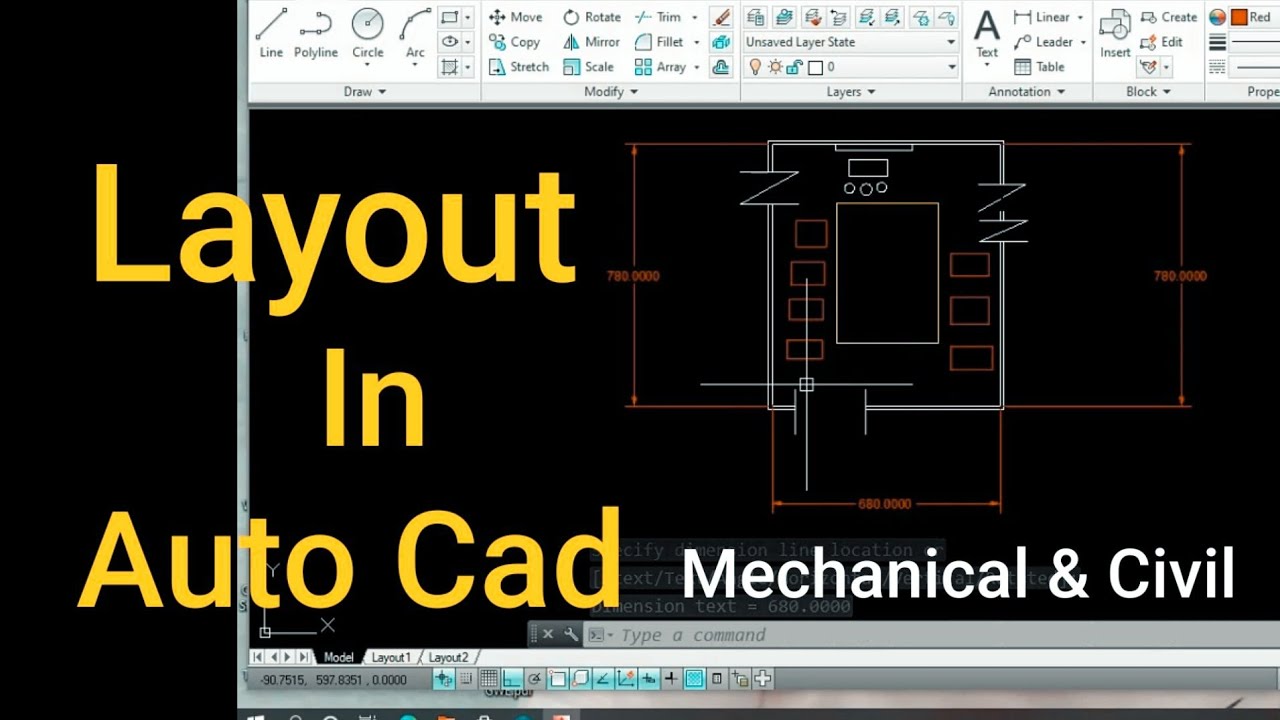Select the Arc tool

pos(415,35)
